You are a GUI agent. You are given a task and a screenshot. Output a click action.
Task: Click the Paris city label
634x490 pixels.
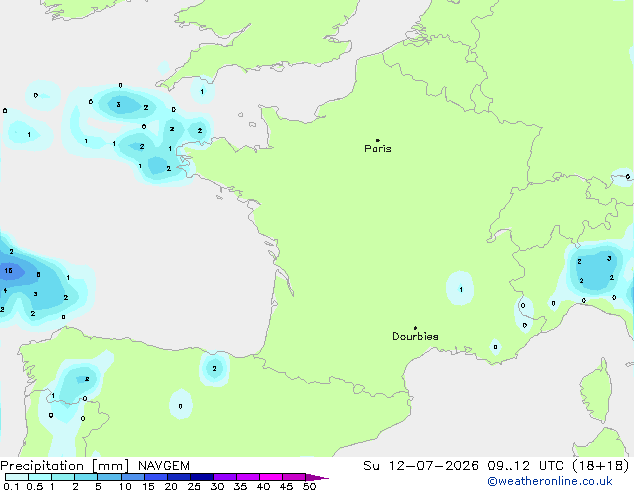(x=378, y=149)
